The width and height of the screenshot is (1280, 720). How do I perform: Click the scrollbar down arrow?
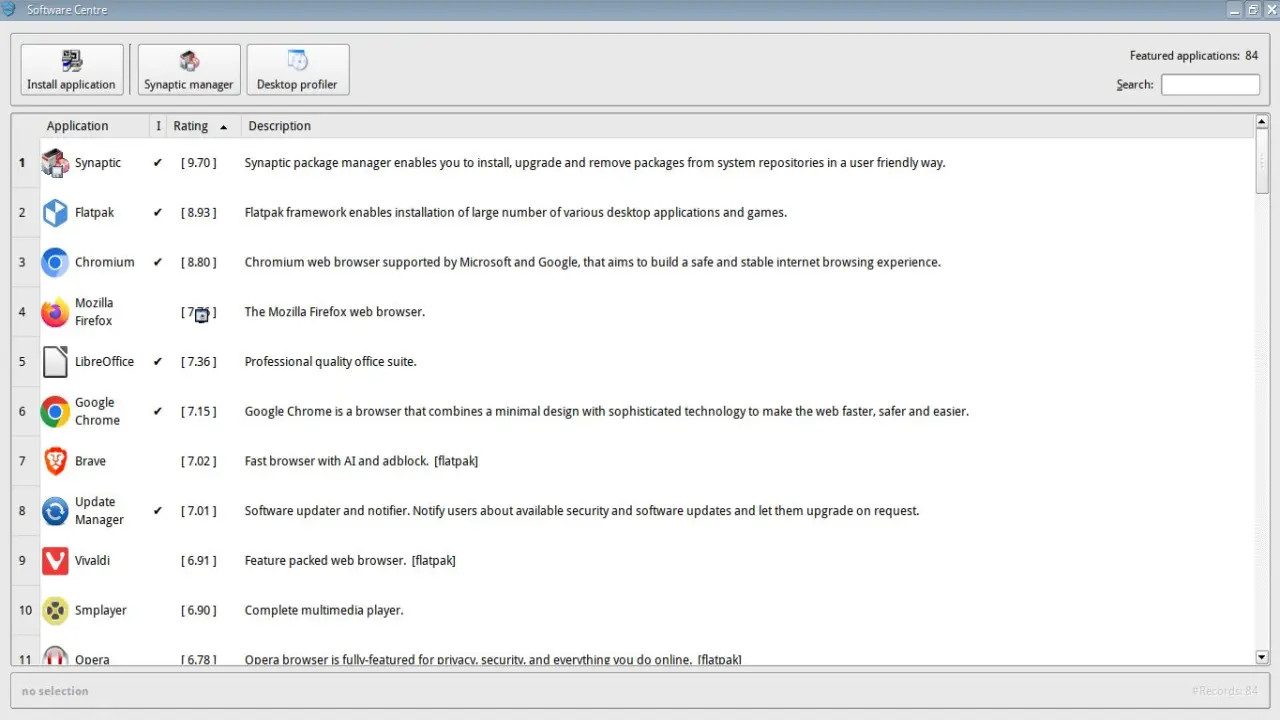click(1262, 657)
